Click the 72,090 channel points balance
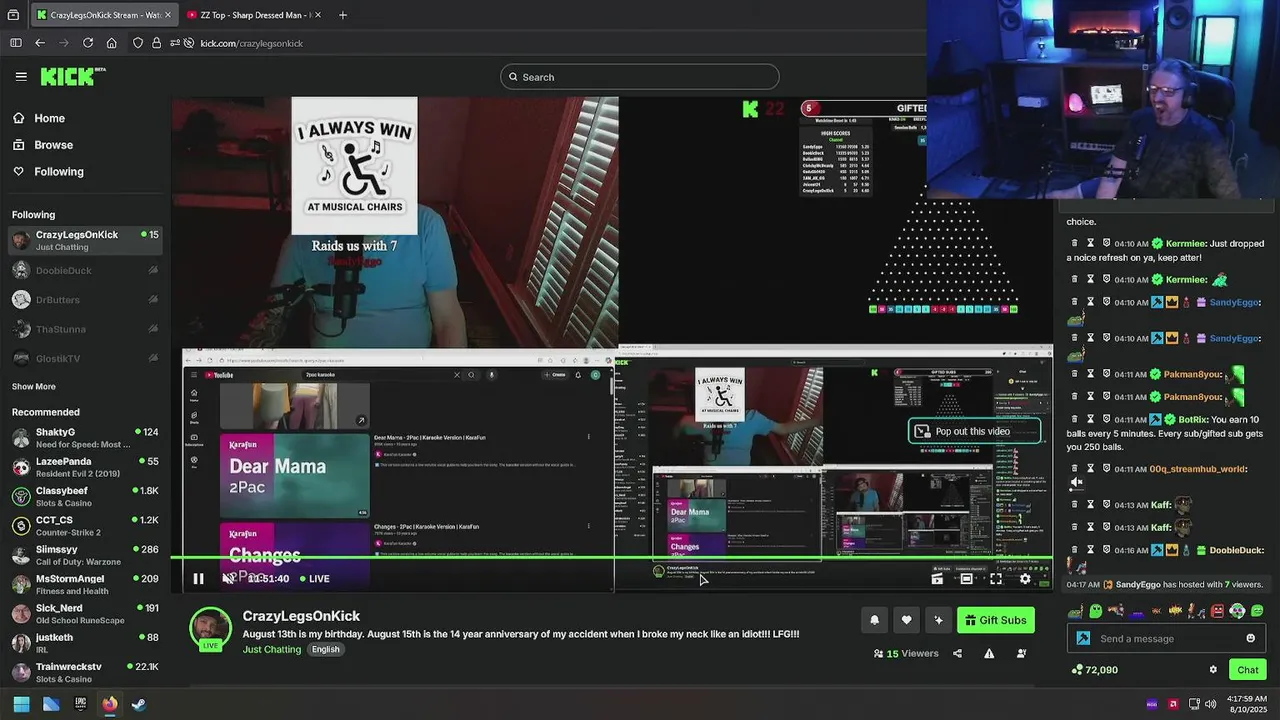The image size is (1280, 720). (1095, 670)
